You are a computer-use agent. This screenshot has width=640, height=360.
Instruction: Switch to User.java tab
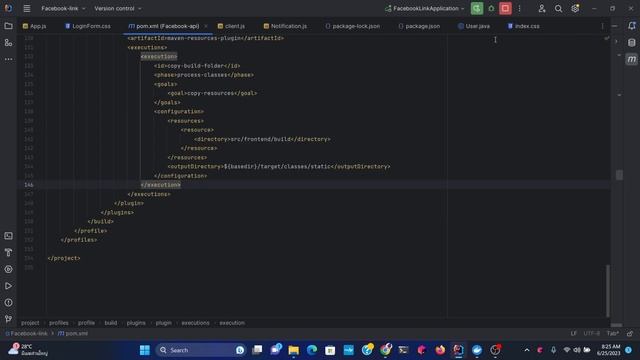pos(474,26)
